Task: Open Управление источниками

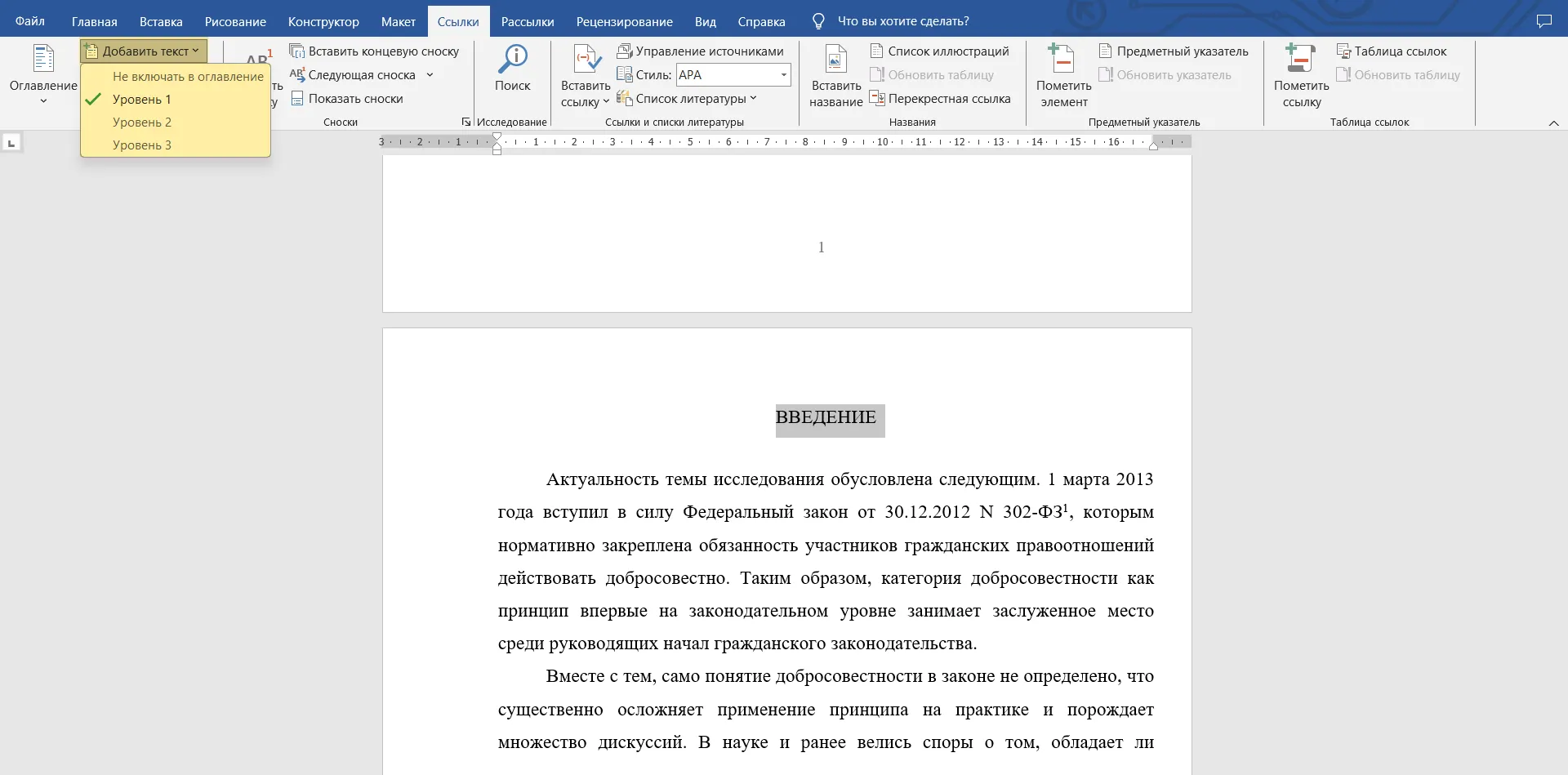Action: click(700, 51)
